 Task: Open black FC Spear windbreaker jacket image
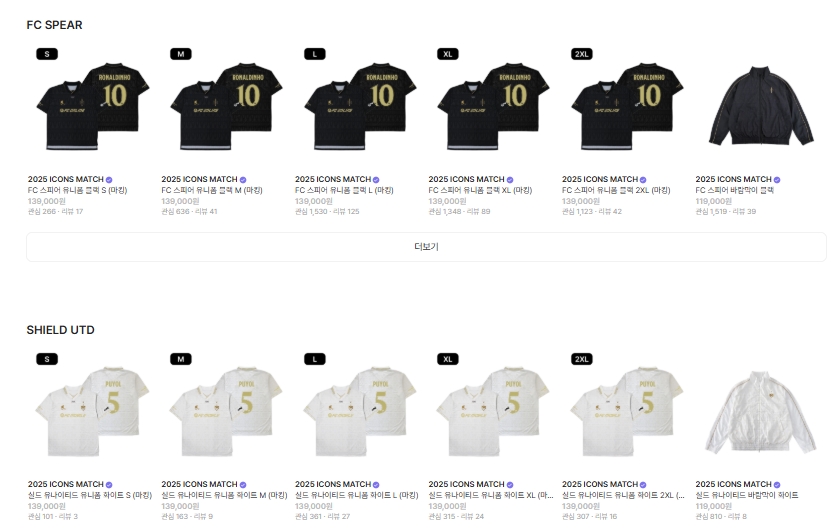click(x=761, y=106)
